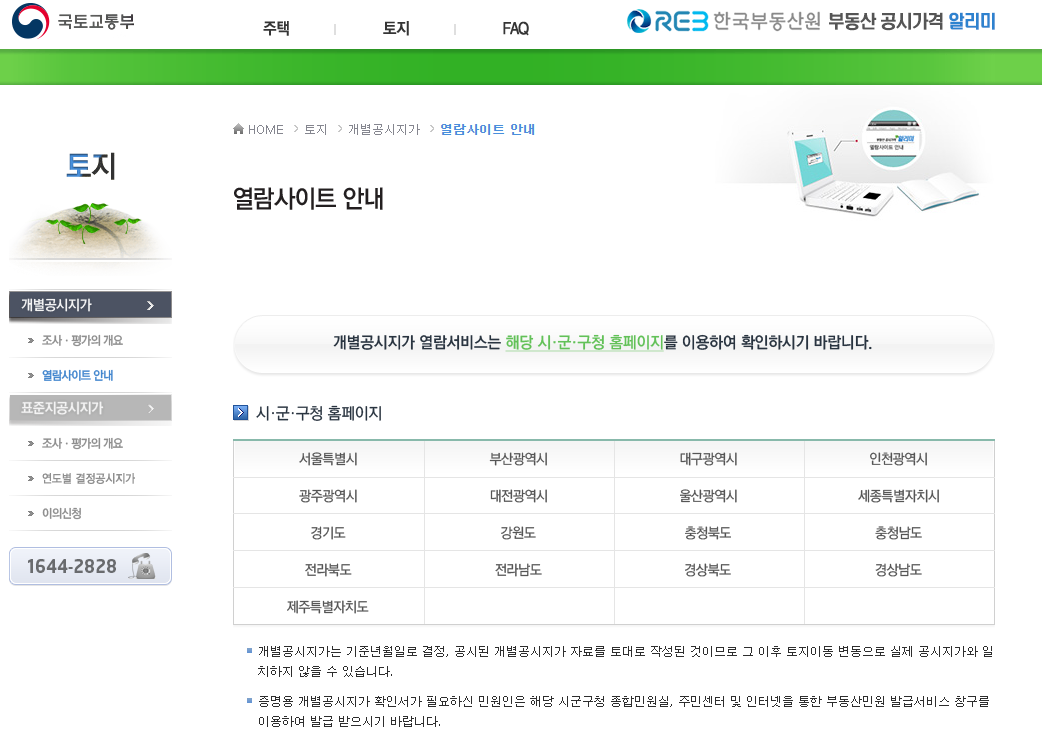Click the HOME house icon in breadcrumb
1042x742 pixels.
[238, 128]
